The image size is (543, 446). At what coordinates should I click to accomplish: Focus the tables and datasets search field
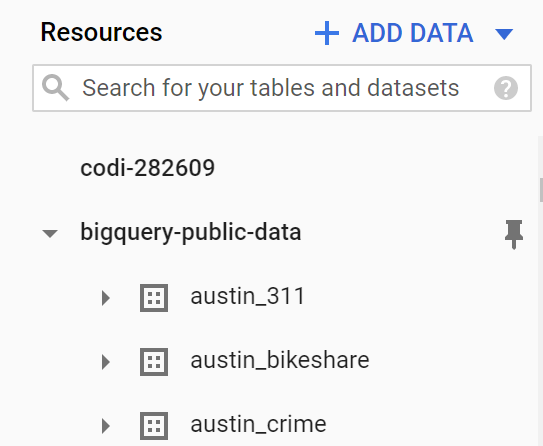282,88
